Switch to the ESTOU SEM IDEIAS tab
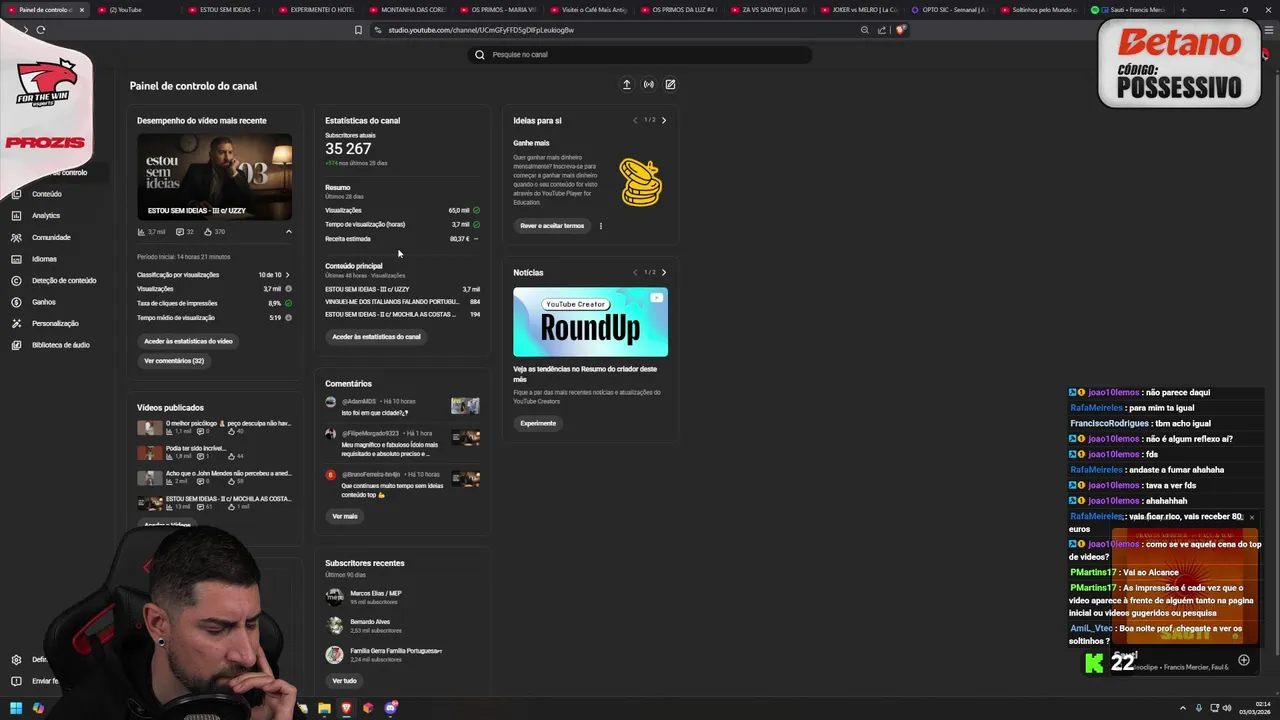1280x720 pixels. [x=225, y=10]
